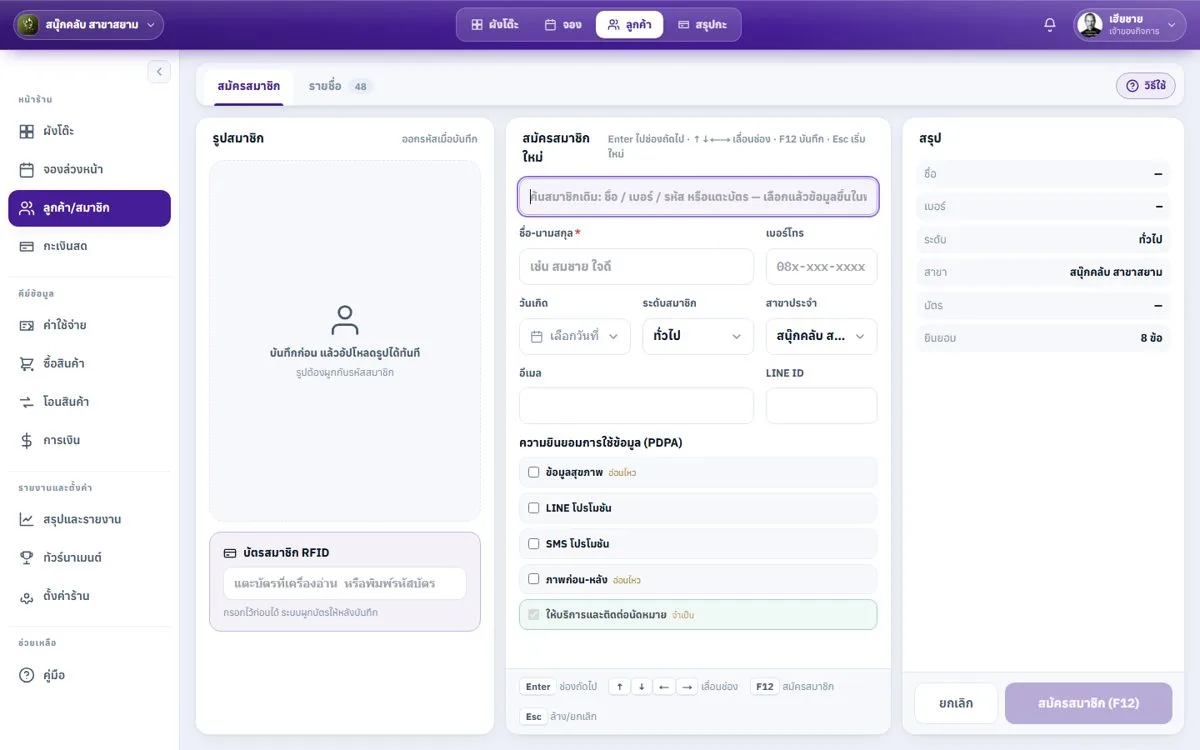Click the ยกเลิก cancel button
This screenshot has height=750, width=1200.
coord(956,703)
